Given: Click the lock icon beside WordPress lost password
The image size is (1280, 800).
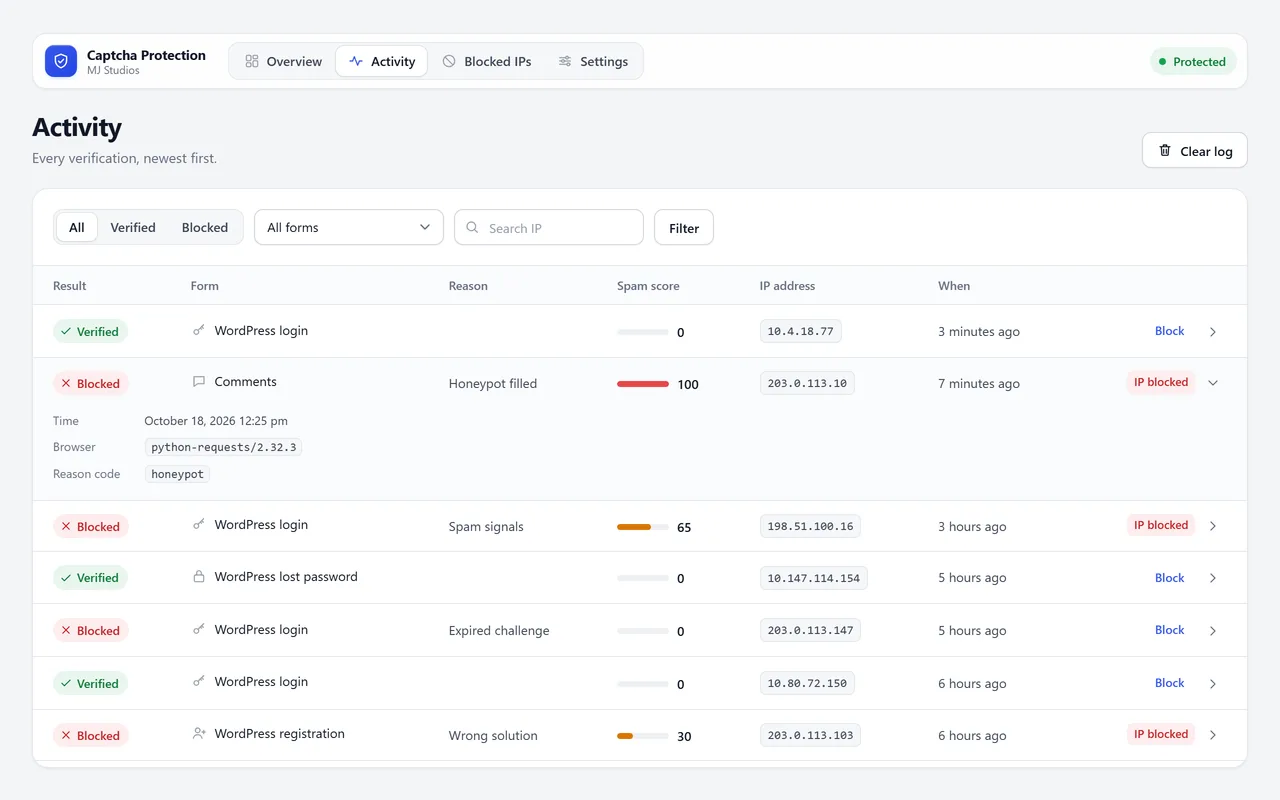Looking at the screenshot, I should pyautogui.click(x=199, y=577).
